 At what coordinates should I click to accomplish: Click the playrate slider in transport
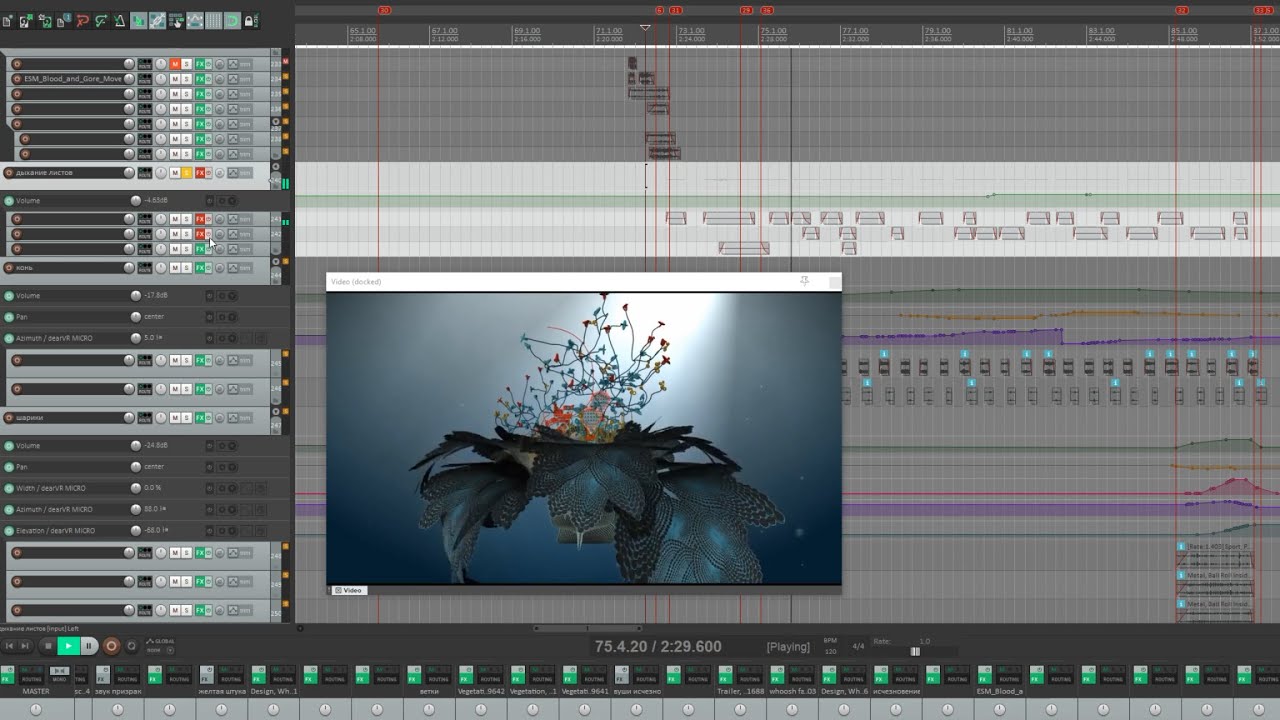[x=915, y=651]
